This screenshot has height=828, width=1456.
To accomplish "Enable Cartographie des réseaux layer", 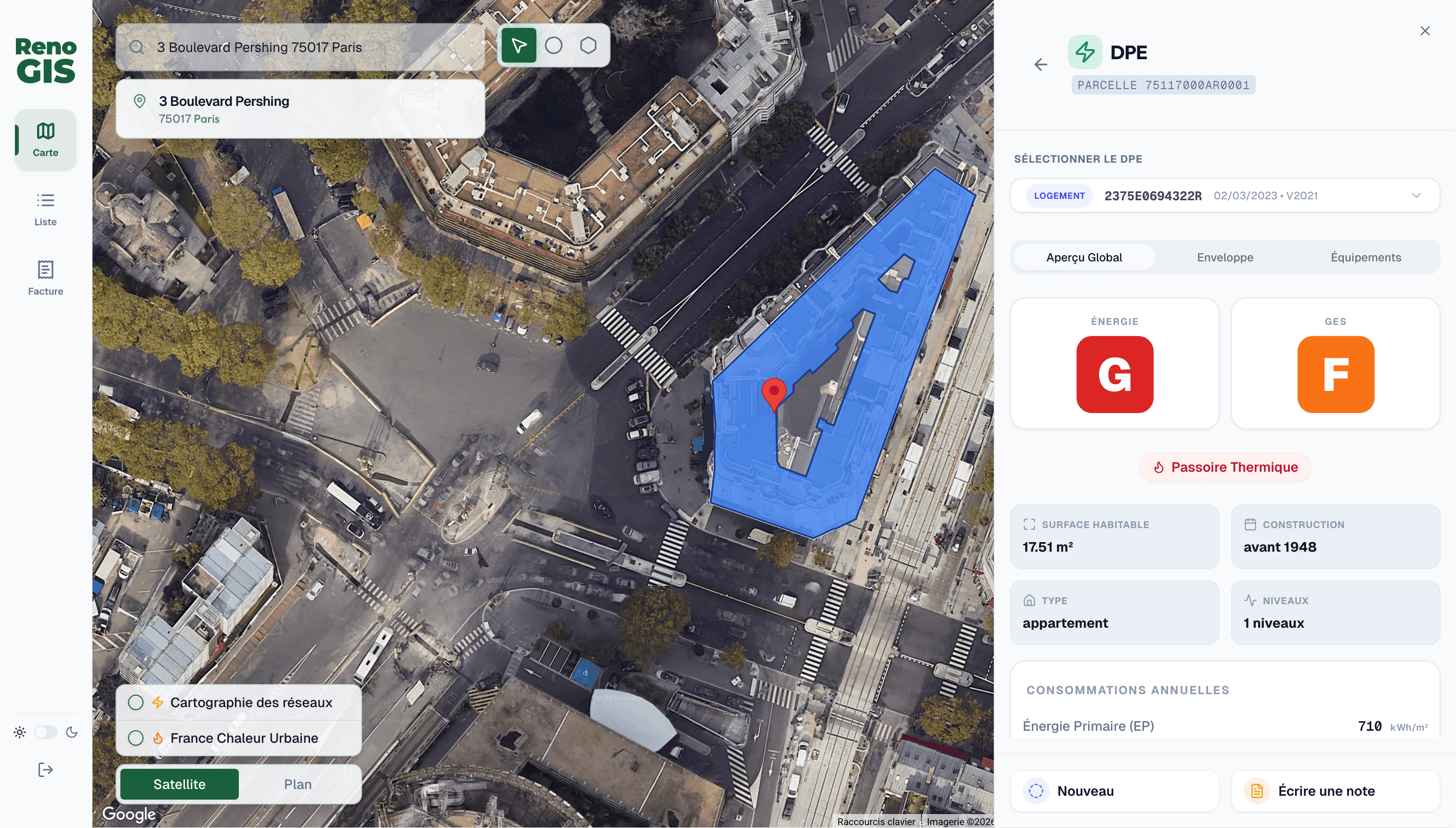I will pyautogui.click(x=136, y=702).
